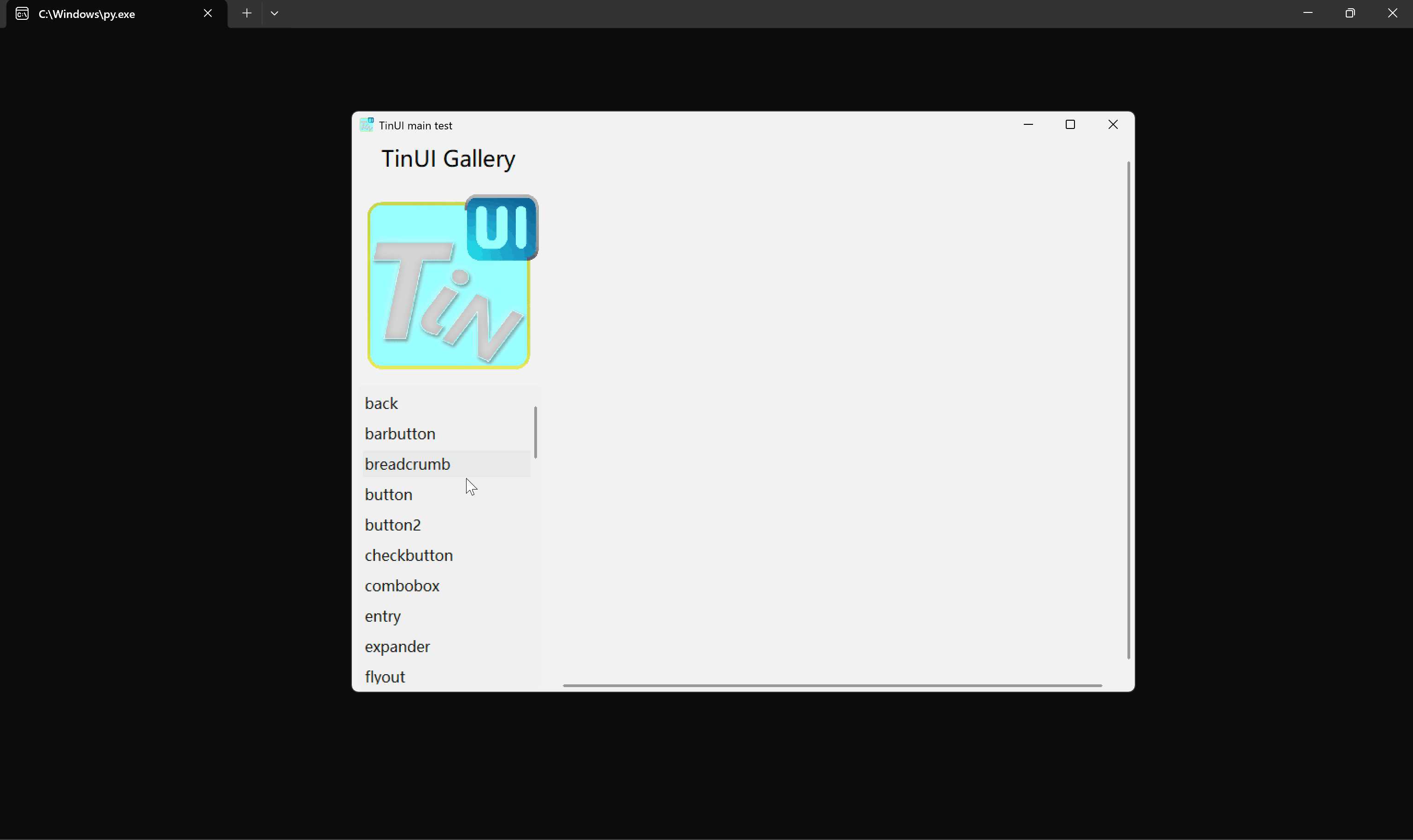Minimize the TinUI main test window
This screenshot has height=840, width=1413.
(x=1028, y=124)
